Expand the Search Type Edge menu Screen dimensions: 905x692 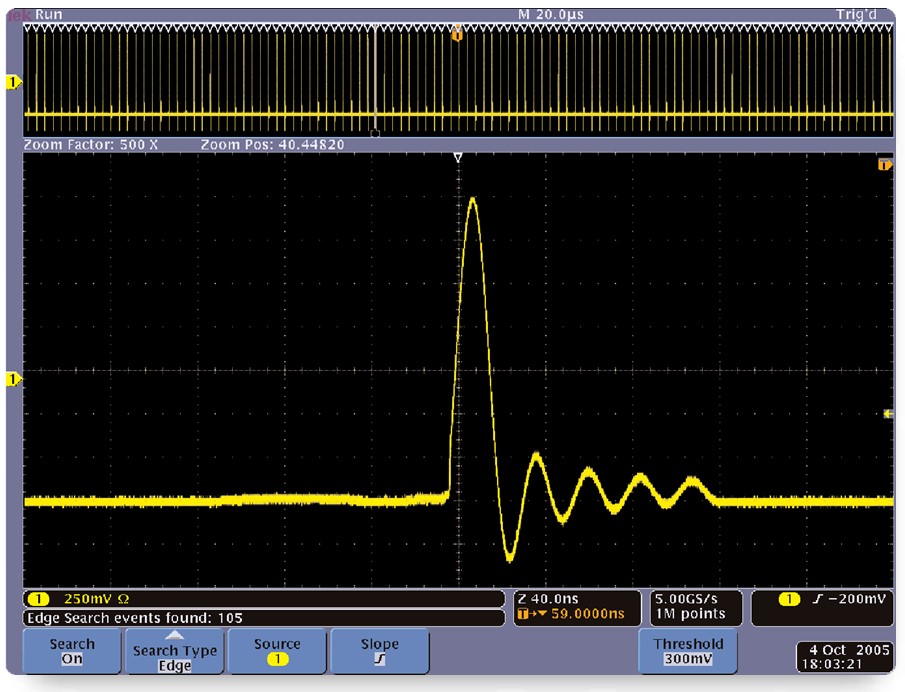(x=174, y=651)
